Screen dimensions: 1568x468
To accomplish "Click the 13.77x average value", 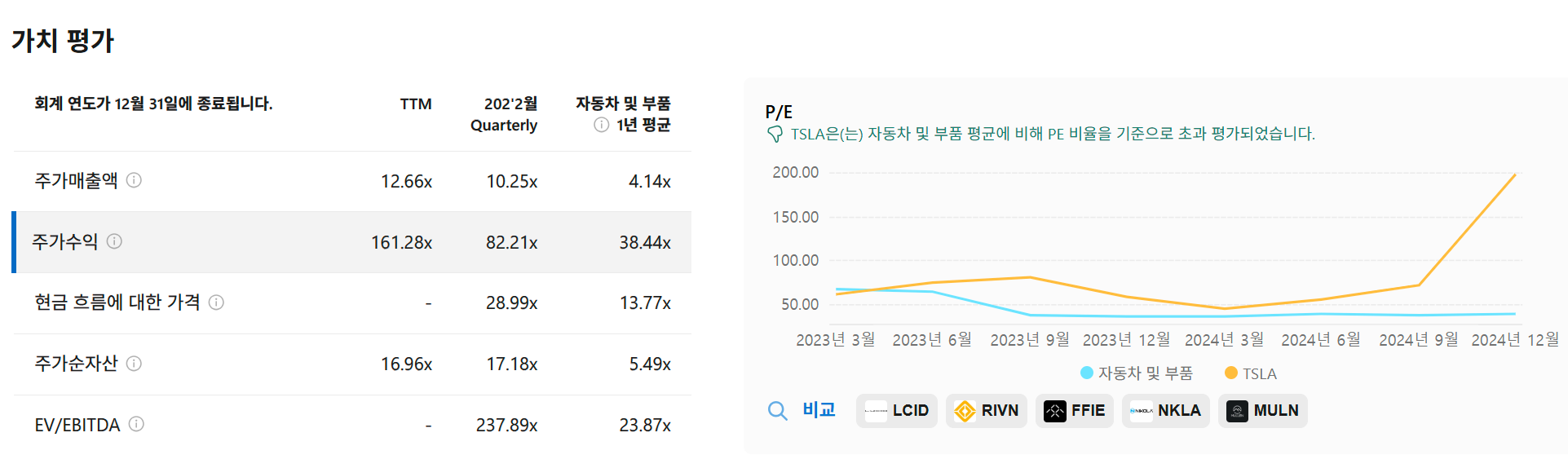I will coord(645,303).
